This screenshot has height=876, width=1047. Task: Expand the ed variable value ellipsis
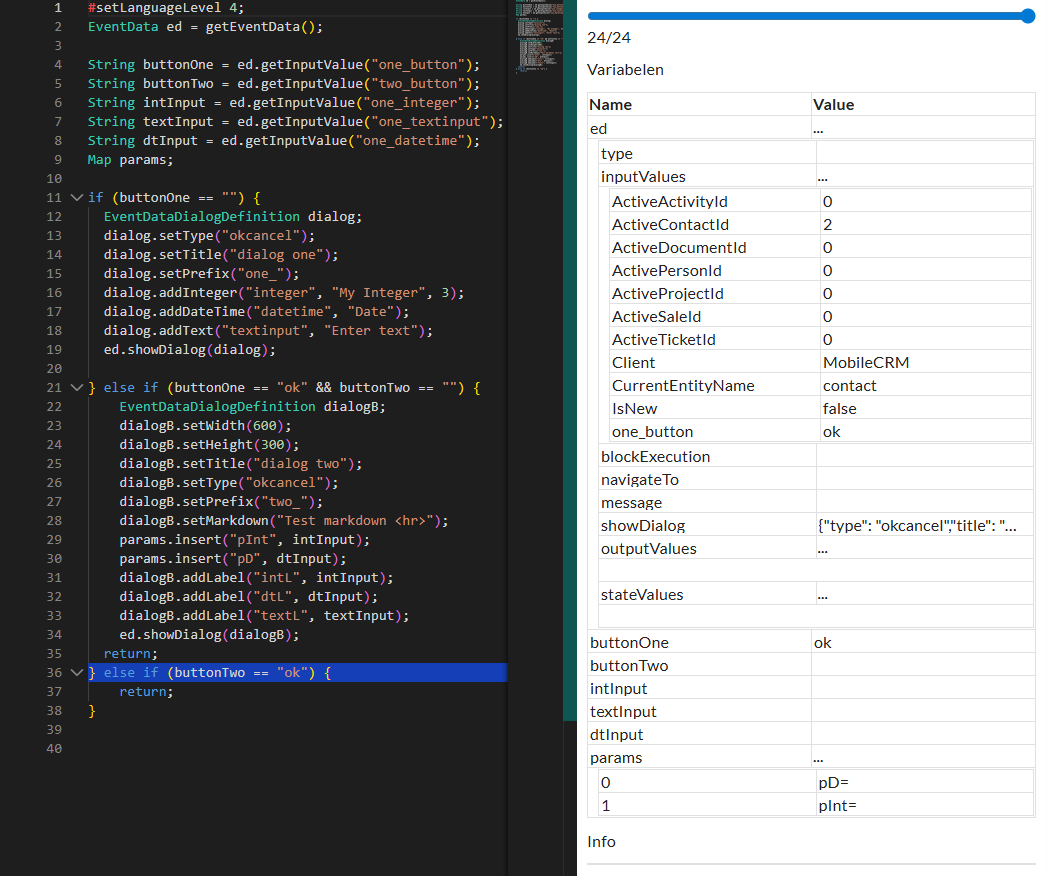(x=818, y=129)
